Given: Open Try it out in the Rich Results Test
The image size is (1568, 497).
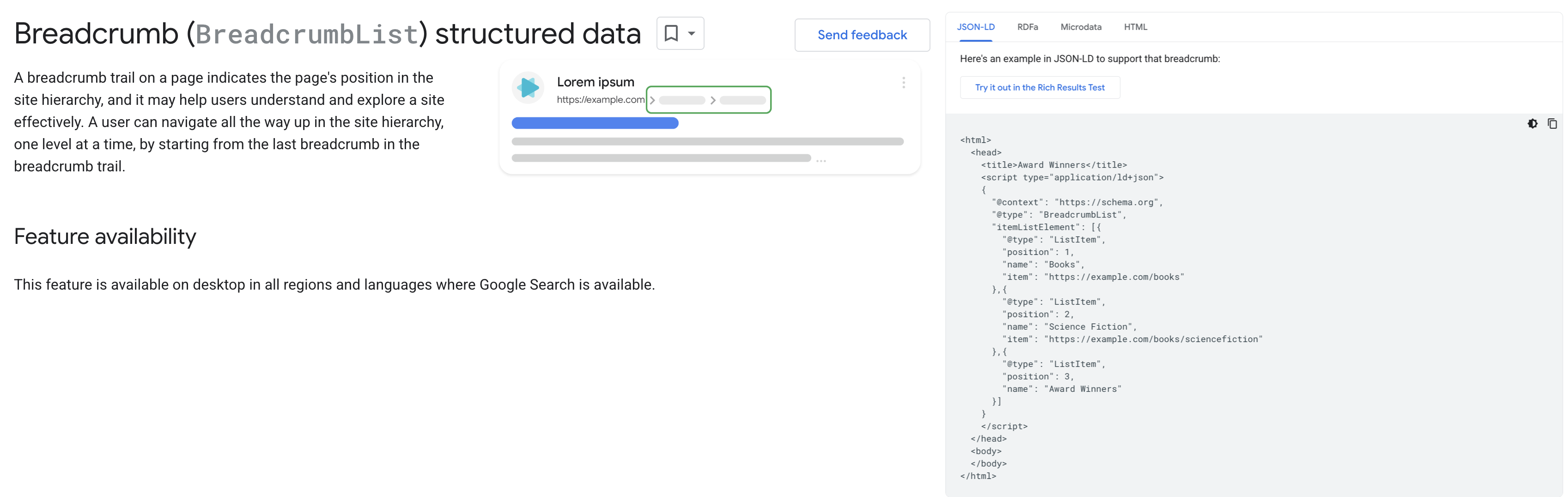Looking at the screenshot, I should click(1039, 88).
